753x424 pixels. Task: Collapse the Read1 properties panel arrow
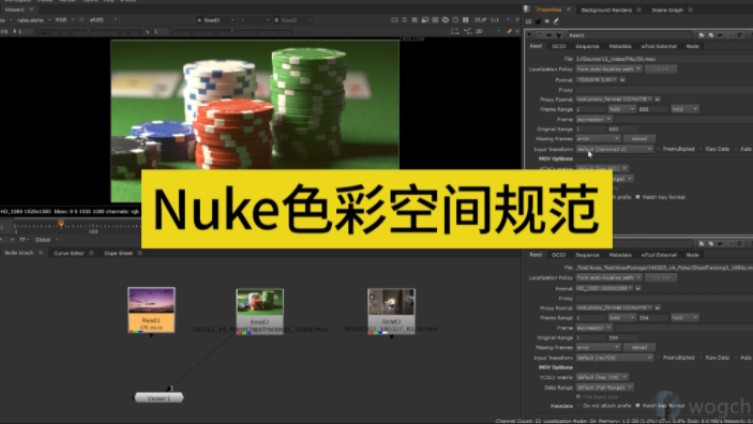click(530, 35)
